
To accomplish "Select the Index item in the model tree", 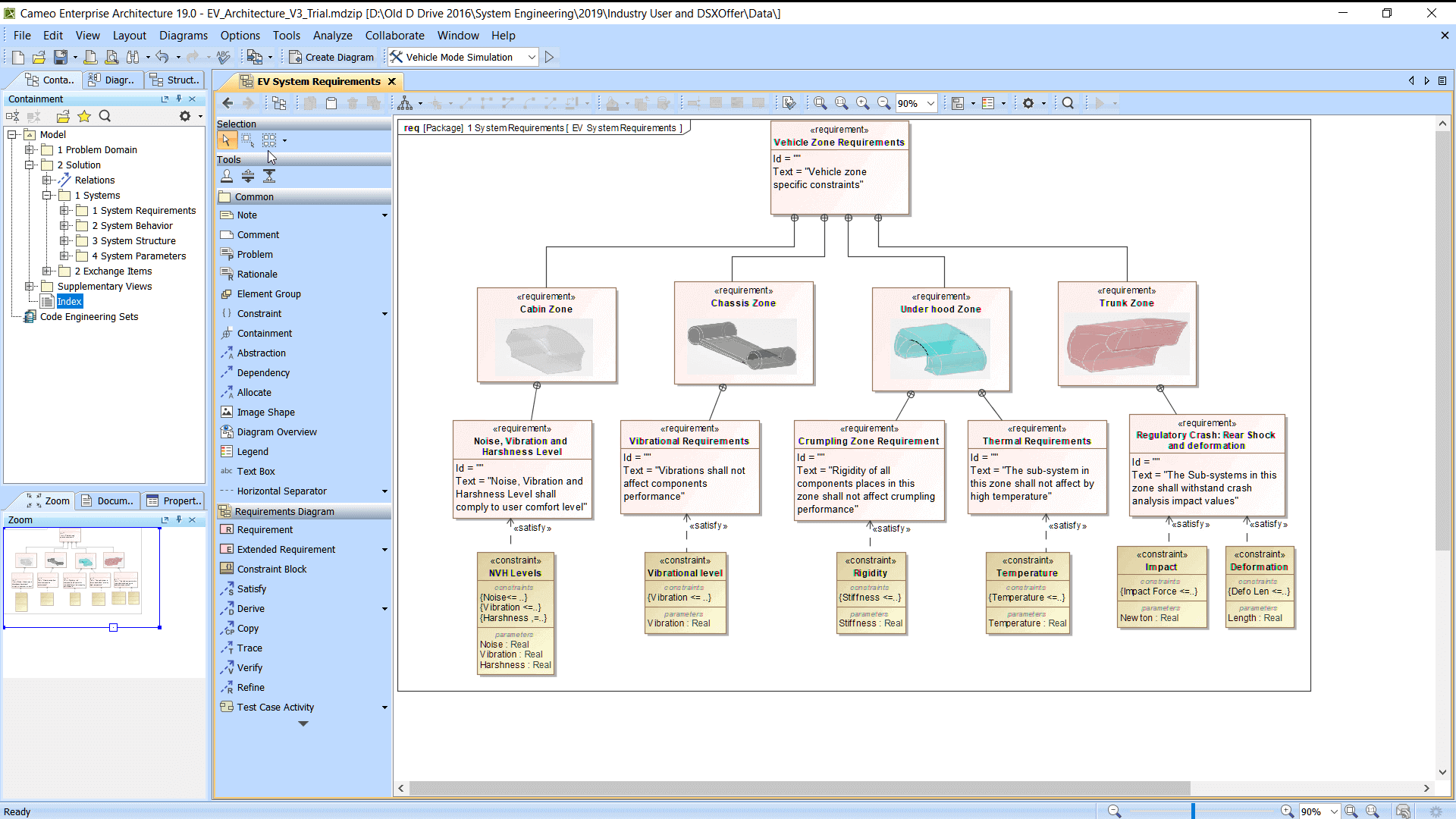I will tap(70, 301).
